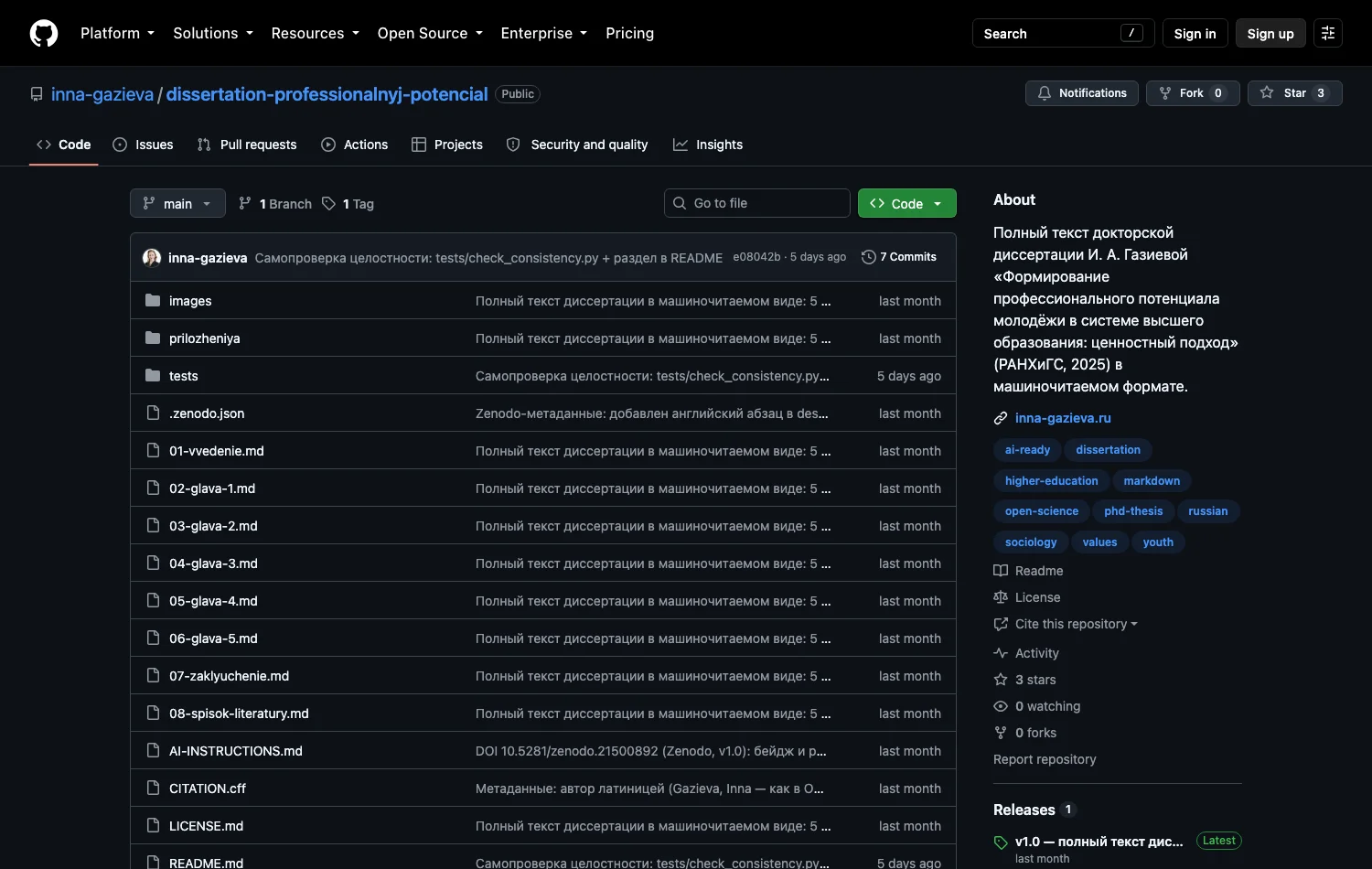The width and height of the screenshot is (1372, 869).
Task: Click the repository icon before inna-gazieva
Action: [37, 94]
